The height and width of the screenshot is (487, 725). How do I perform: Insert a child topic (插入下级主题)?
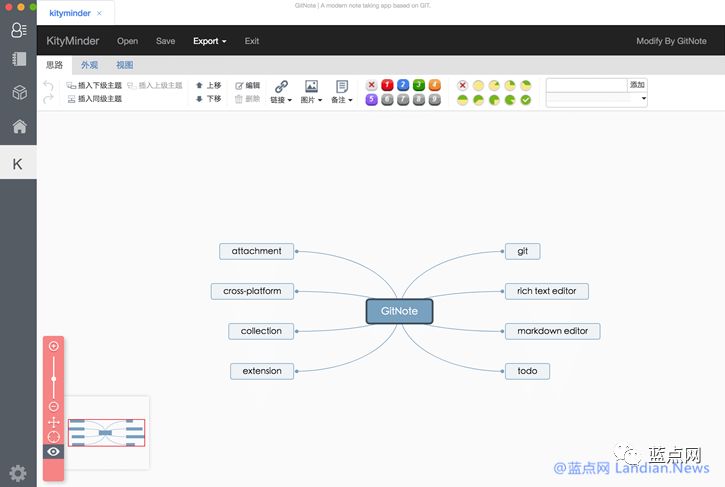point(94,85)
